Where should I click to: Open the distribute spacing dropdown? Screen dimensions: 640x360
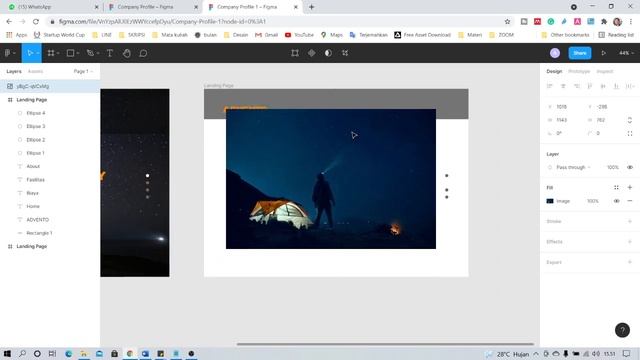click(630, 86)
